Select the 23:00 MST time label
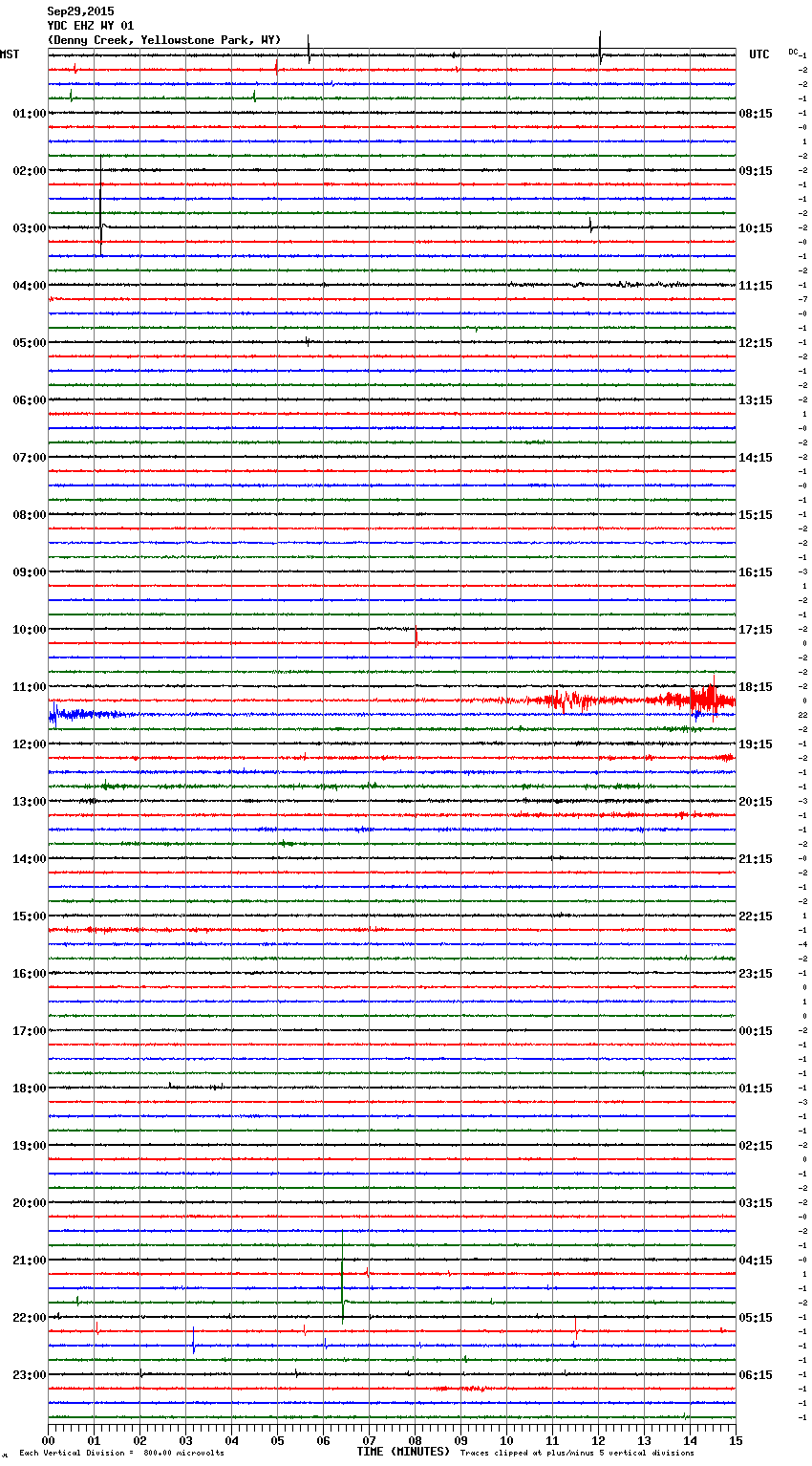812x1466 pixels. pyautogui.click(x=30, y=1375)
